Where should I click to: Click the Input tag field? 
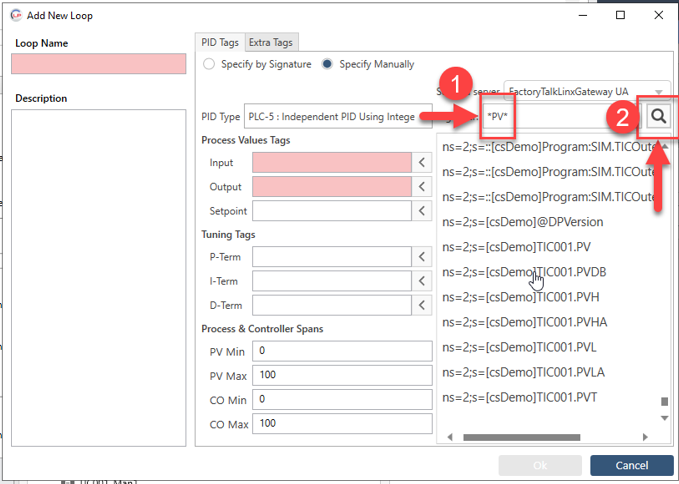tap(332, 163)
